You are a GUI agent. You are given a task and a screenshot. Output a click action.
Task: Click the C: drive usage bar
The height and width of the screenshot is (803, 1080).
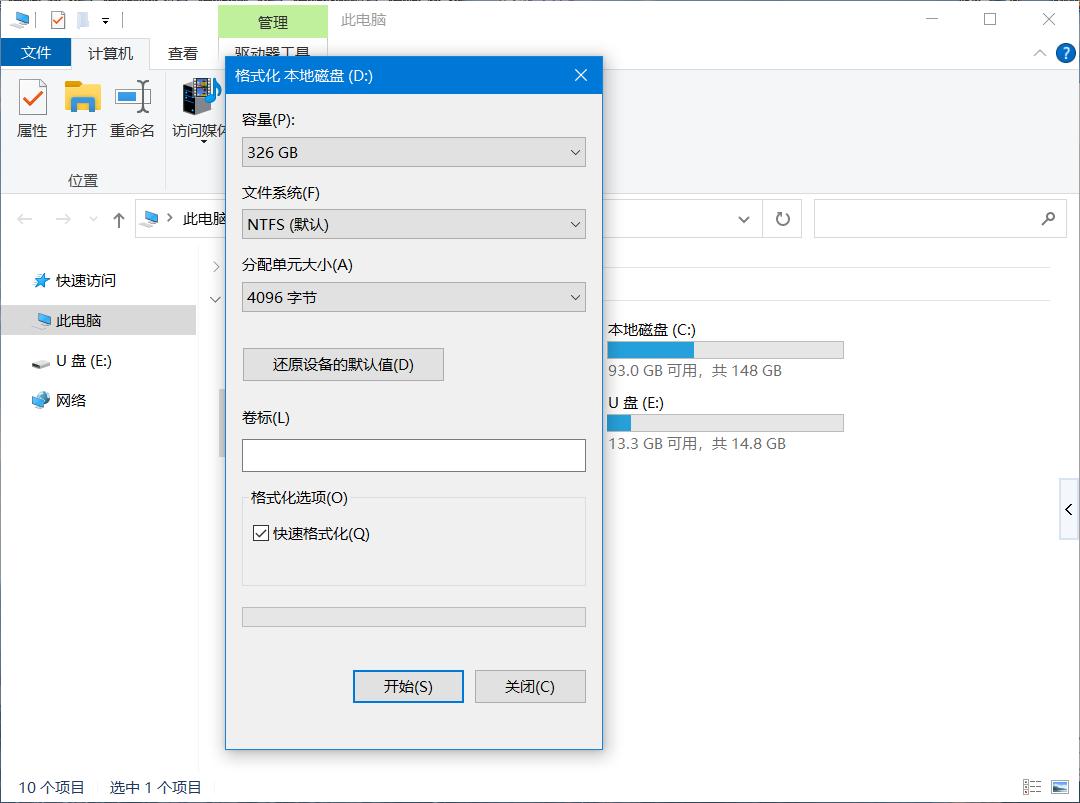point(724,349)
